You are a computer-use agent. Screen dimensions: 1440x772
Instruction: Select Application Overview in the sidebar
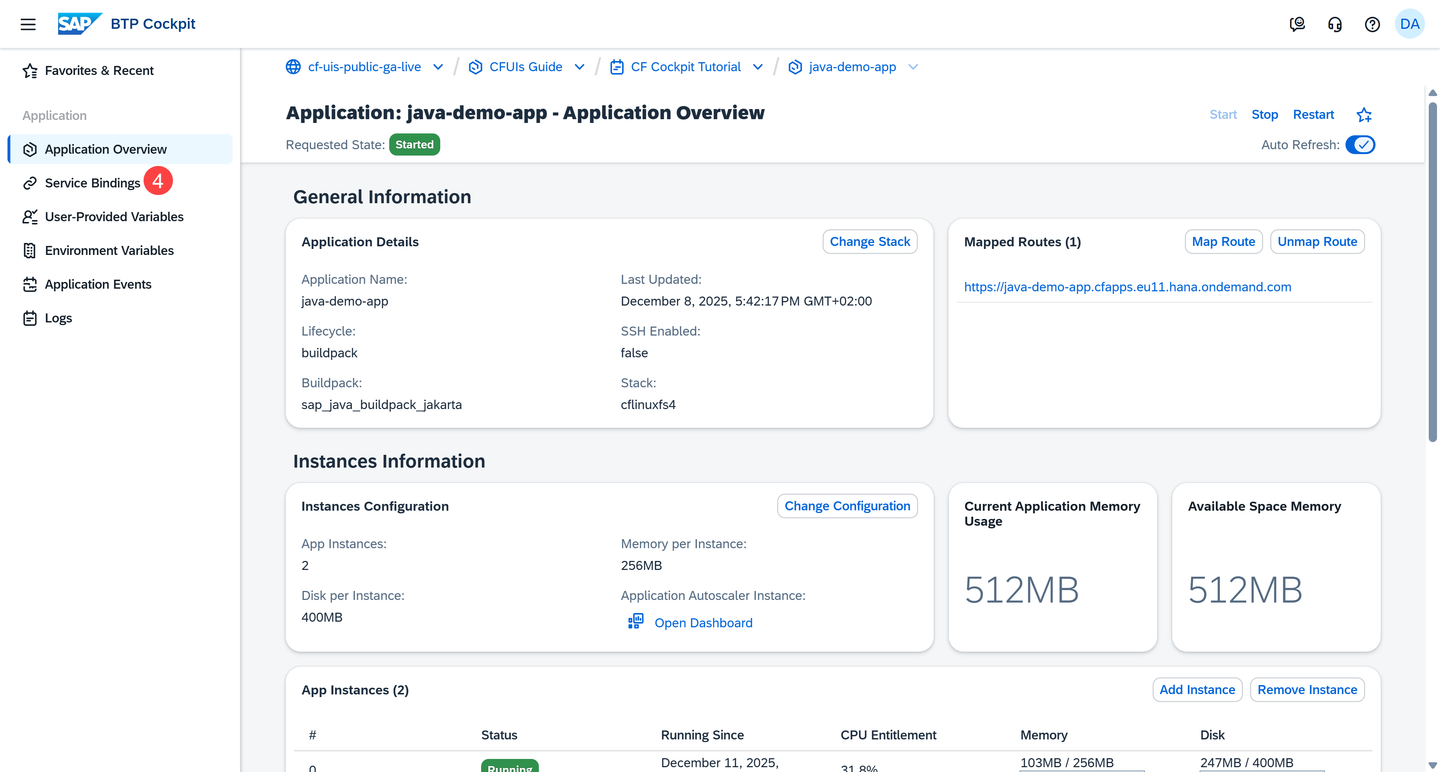pyautogui.click(x=120, y=149)
